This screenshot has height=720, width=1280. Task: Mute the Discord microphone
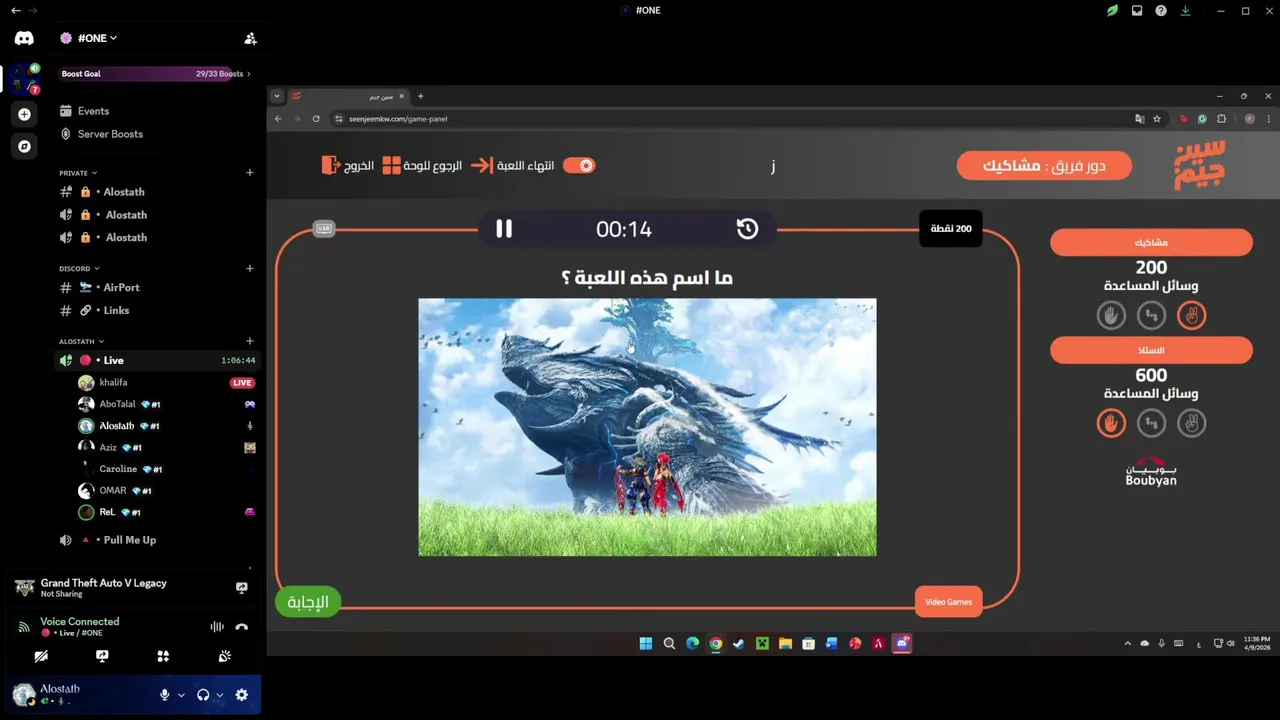(165, 695)
